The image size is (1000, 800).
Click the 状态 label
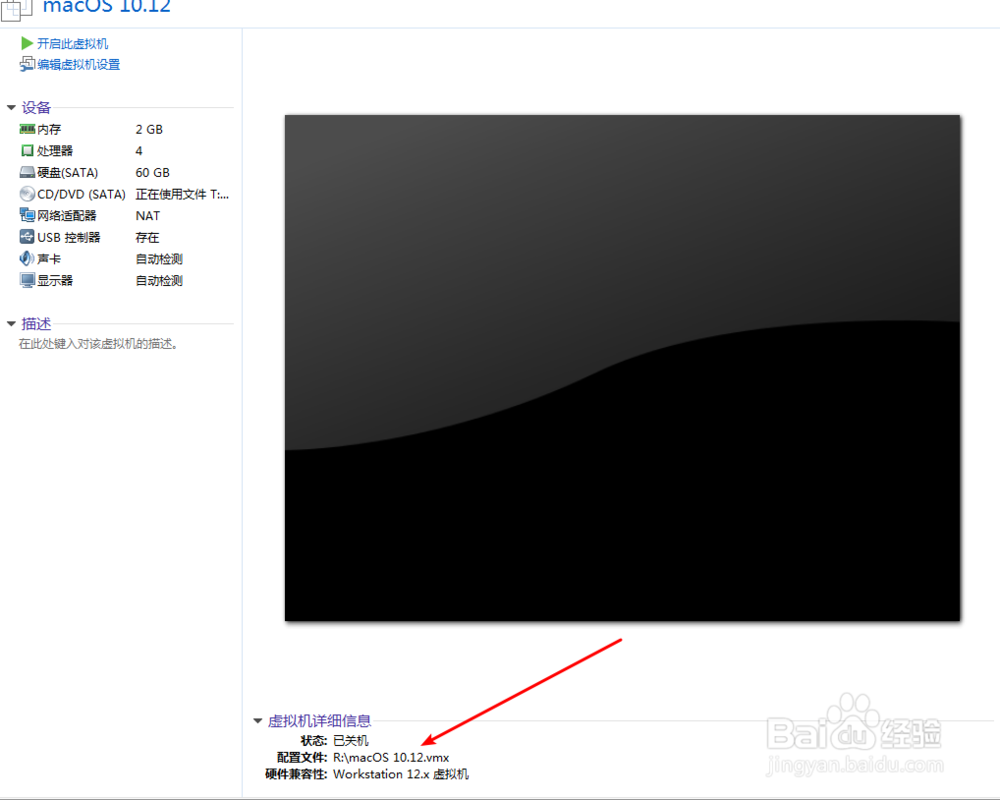(313, 741)
